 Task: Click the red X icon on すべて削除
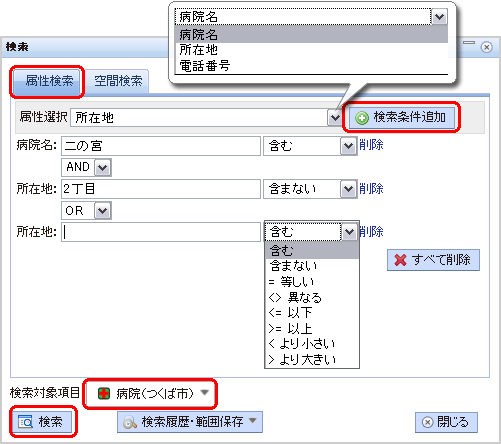click(x=400, y=260)
